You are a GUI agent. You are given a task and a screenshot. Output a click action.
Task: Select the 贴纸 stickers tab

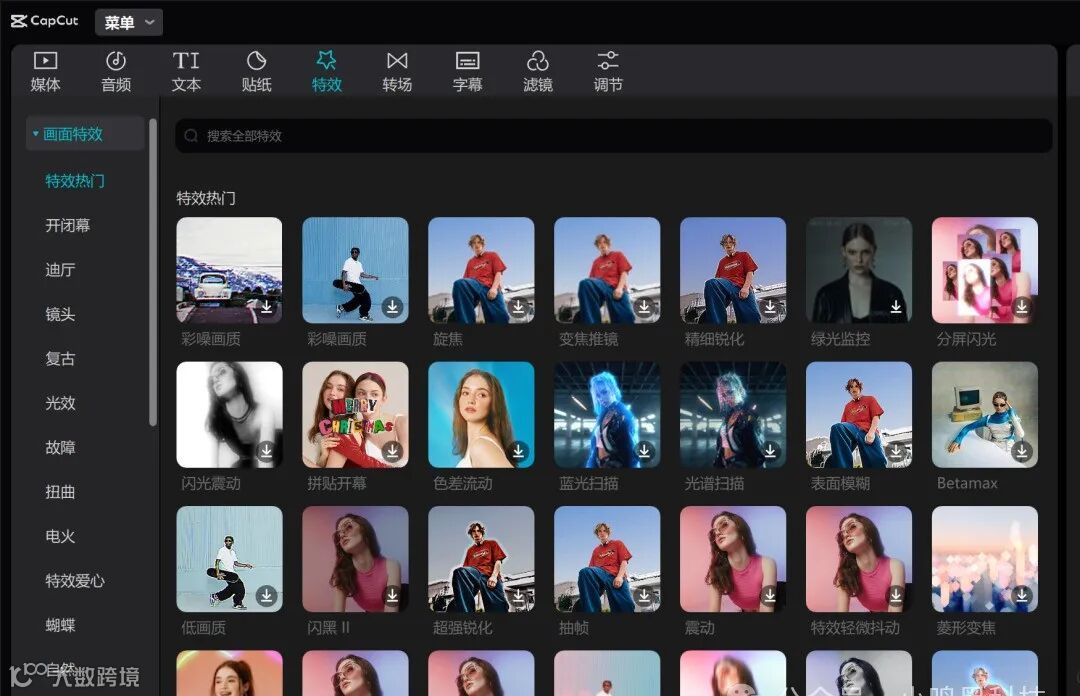point(256,72)
